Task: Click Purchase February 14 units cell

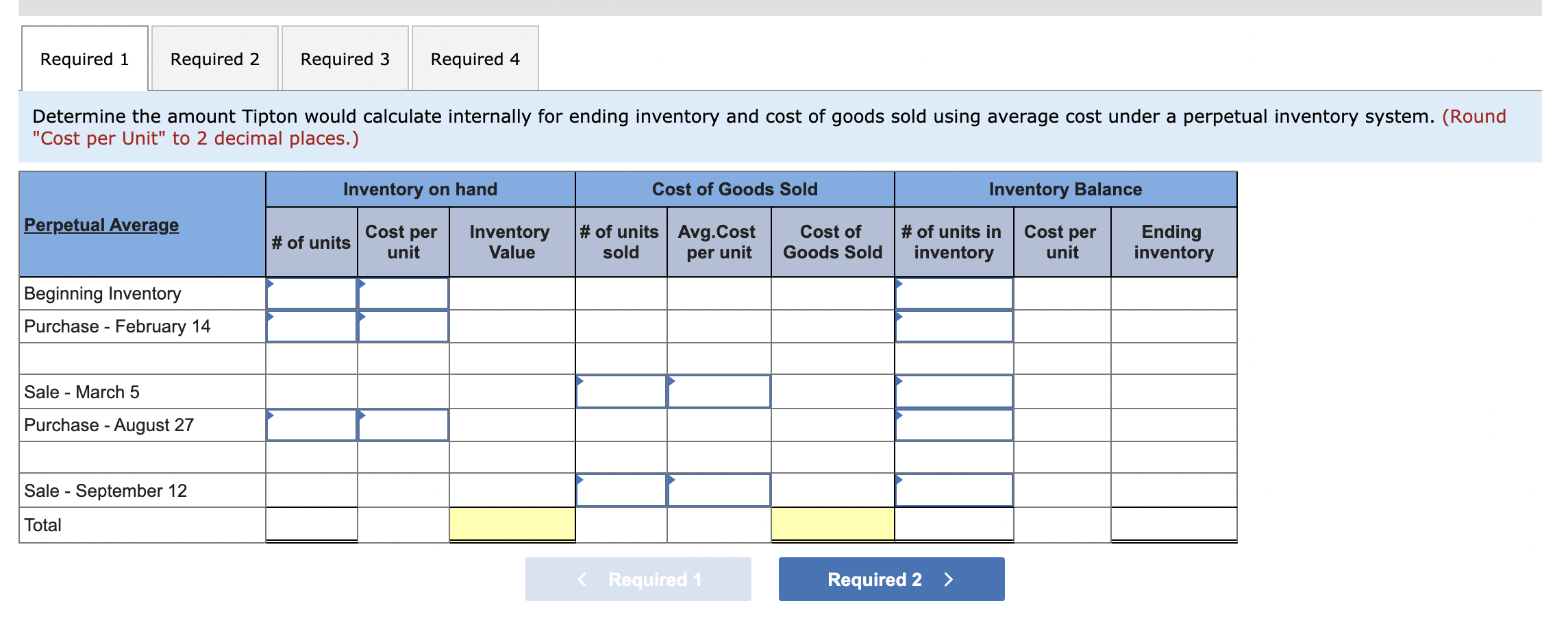Action: 310,326
